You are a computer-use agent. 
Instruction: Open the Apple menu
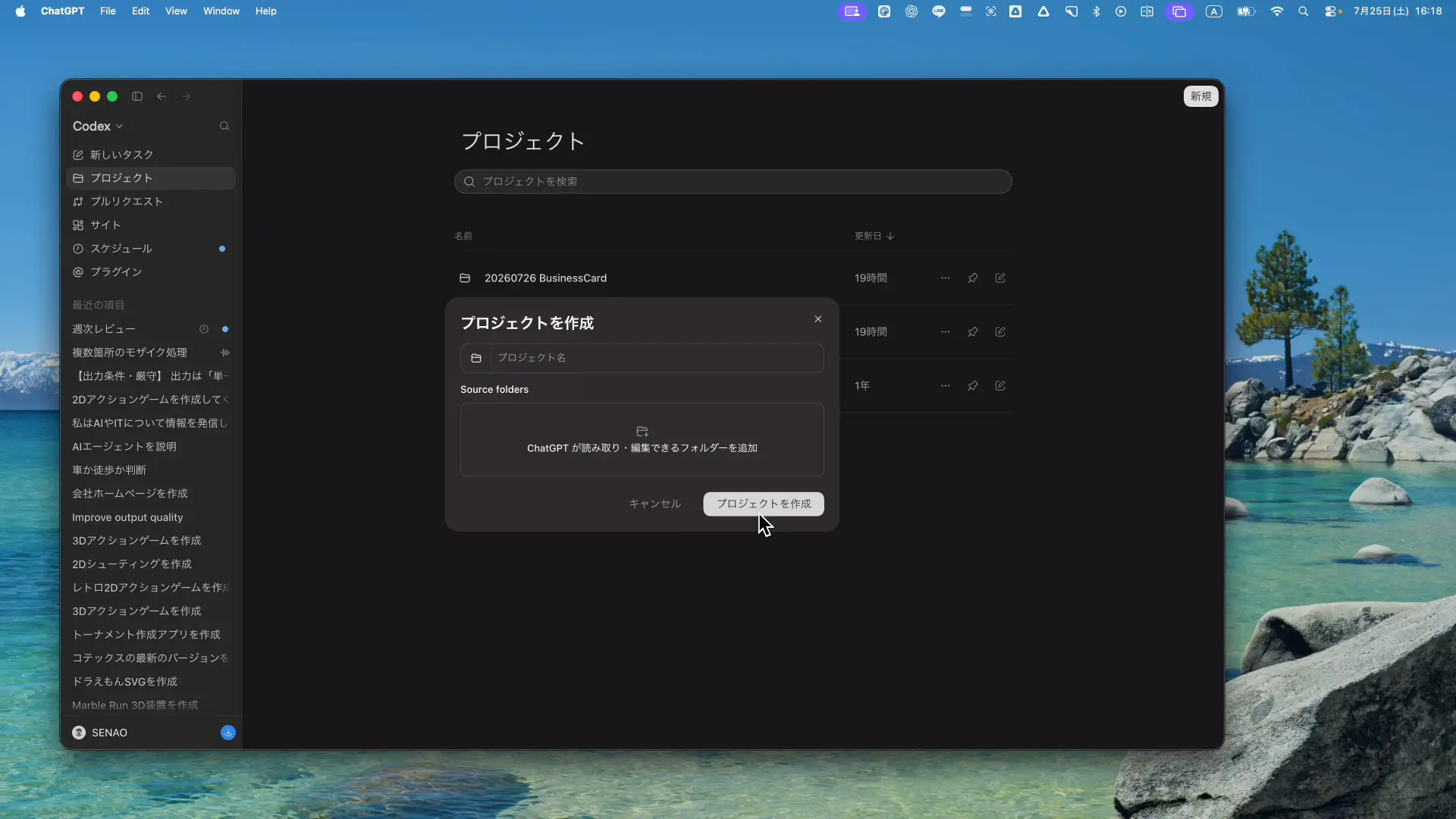point(20,11)
